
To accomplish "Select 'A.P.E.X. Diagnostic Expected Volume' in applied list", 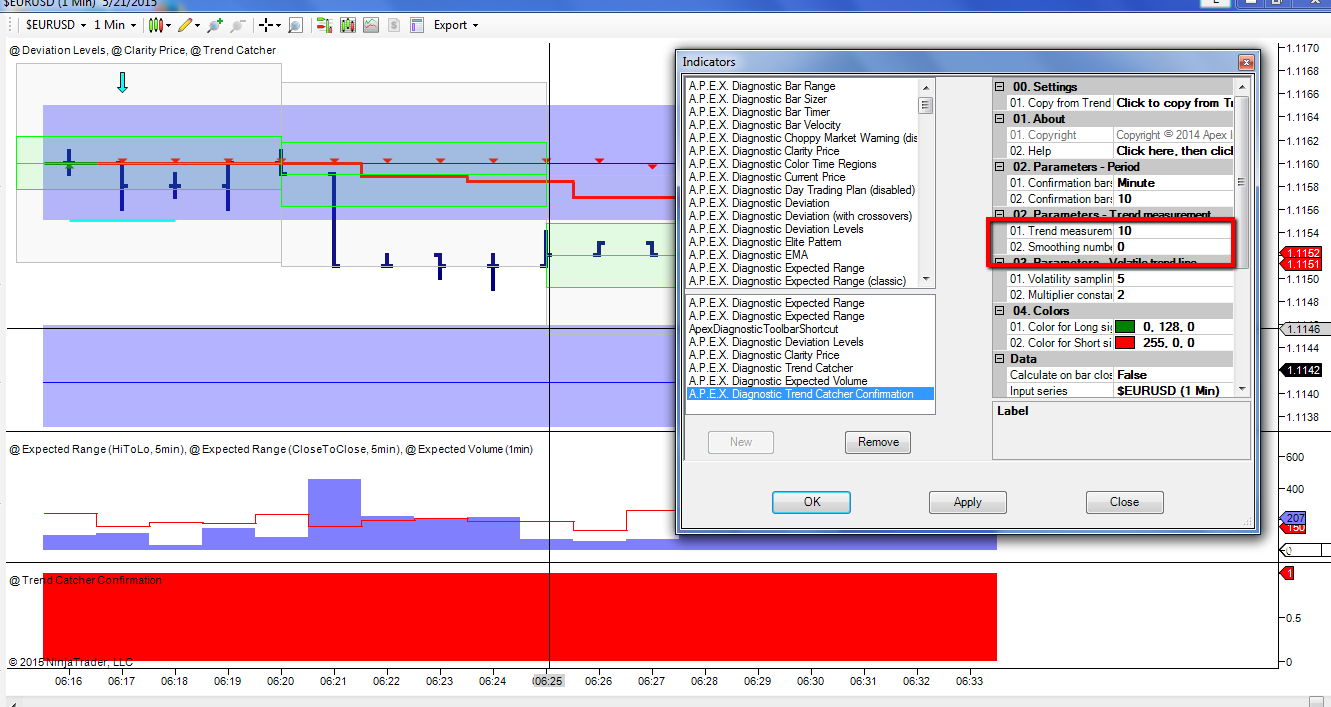I will (778, 381).
